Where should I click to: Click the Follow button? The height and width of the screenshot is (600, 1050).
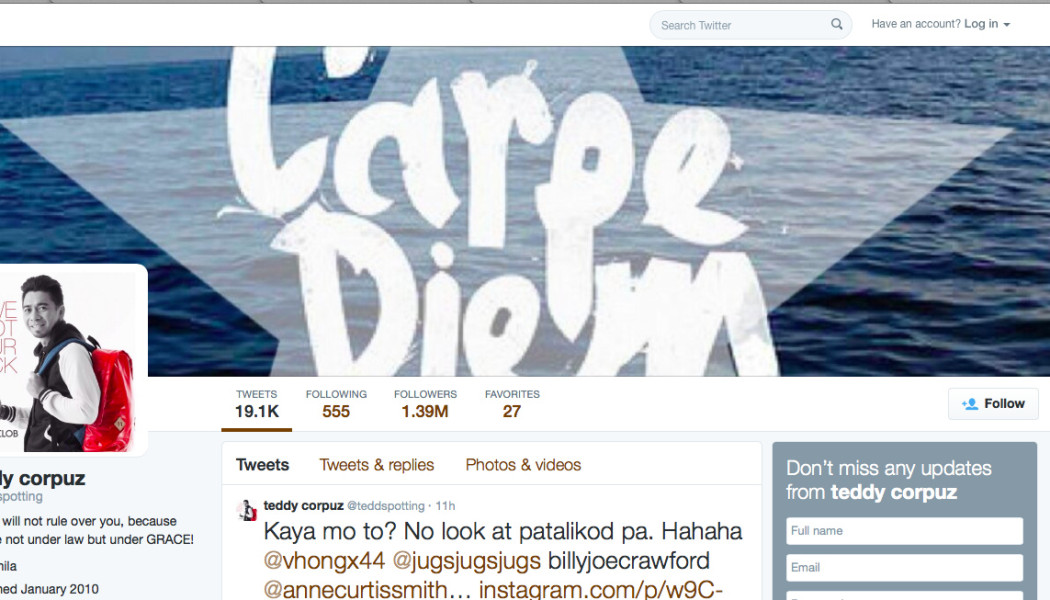pyautogui.click(x=993, y=404)
